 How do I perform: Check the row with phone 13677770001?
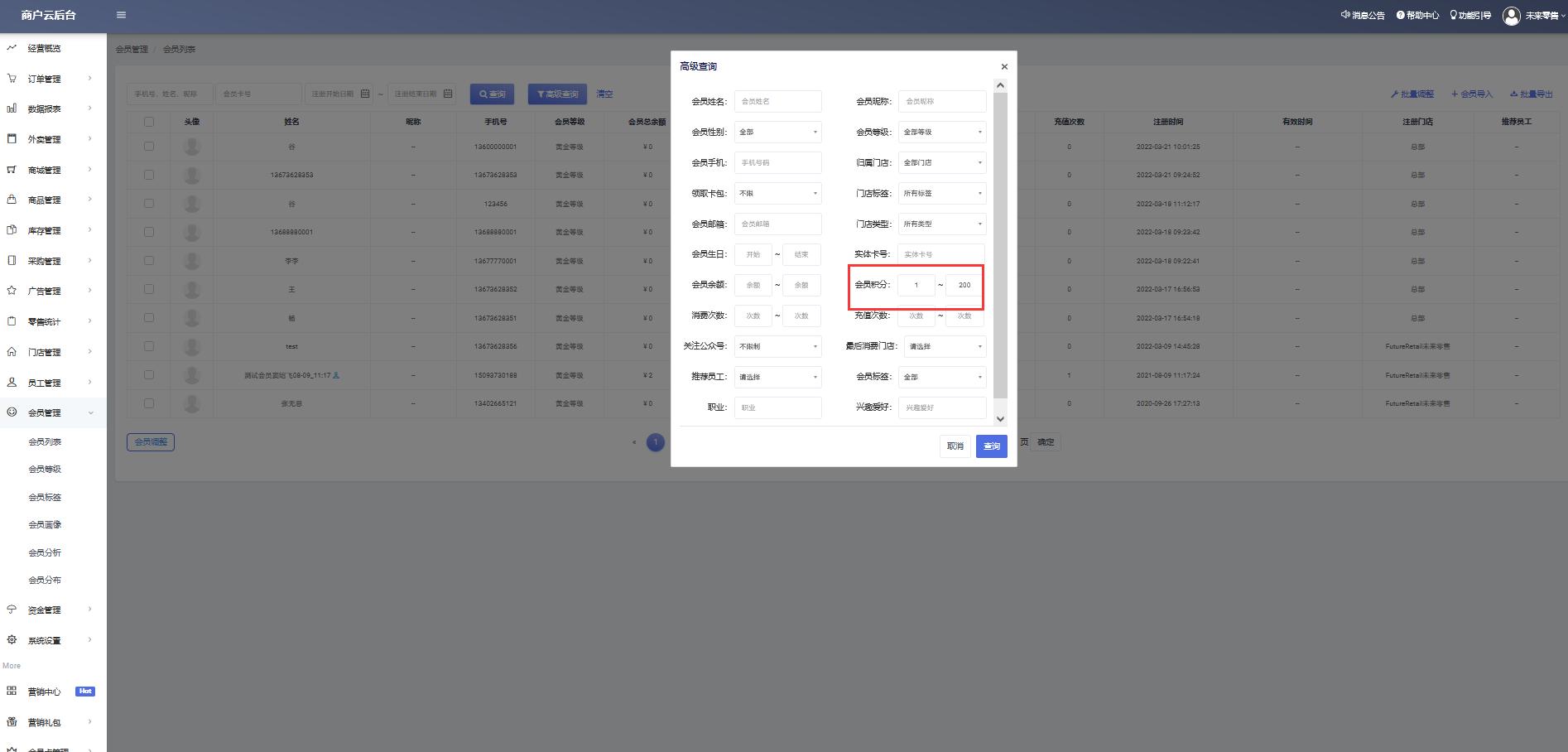(x=149, y=260)
